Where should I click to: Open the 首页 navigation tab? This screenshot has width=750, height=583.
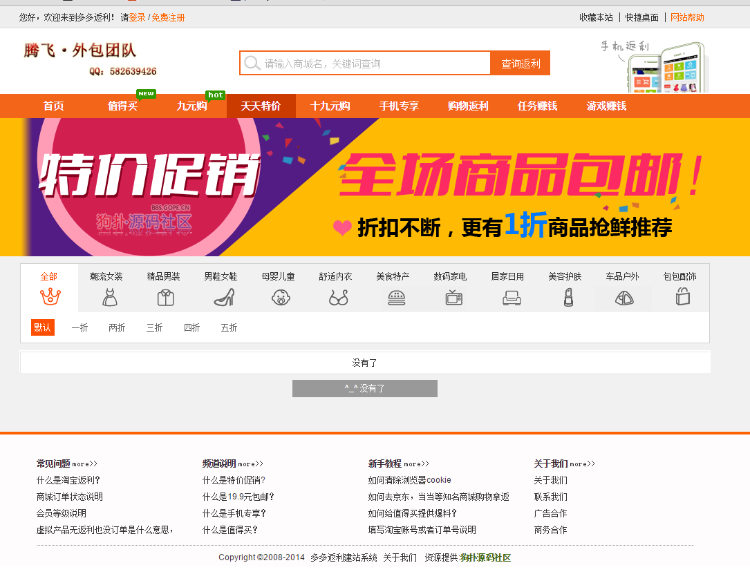click(x=54, y=106)
